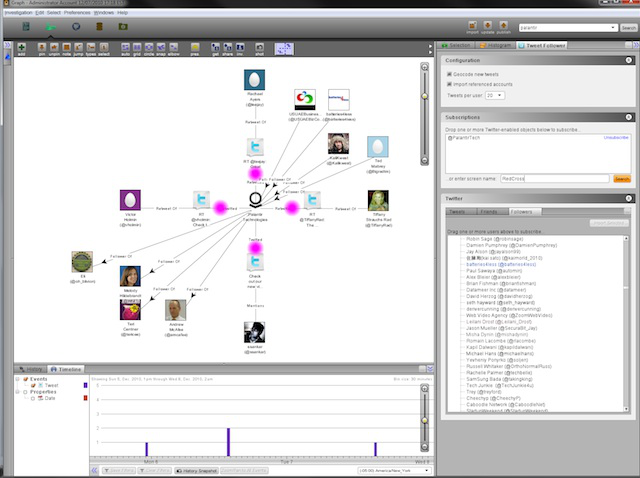Click the orange Search button for screen name

click(x=622, y=179)
